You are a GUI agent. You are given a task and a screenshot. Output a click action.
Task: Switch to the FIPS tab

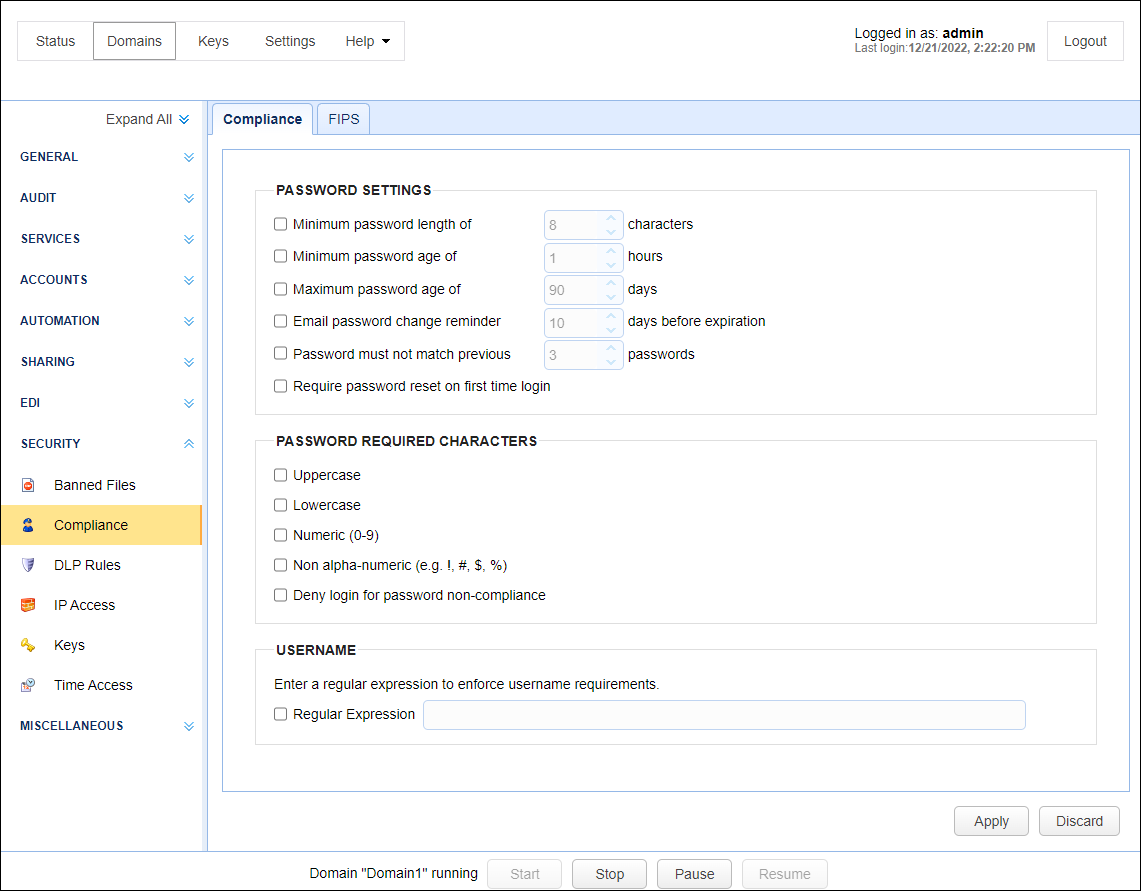(343, 119)
